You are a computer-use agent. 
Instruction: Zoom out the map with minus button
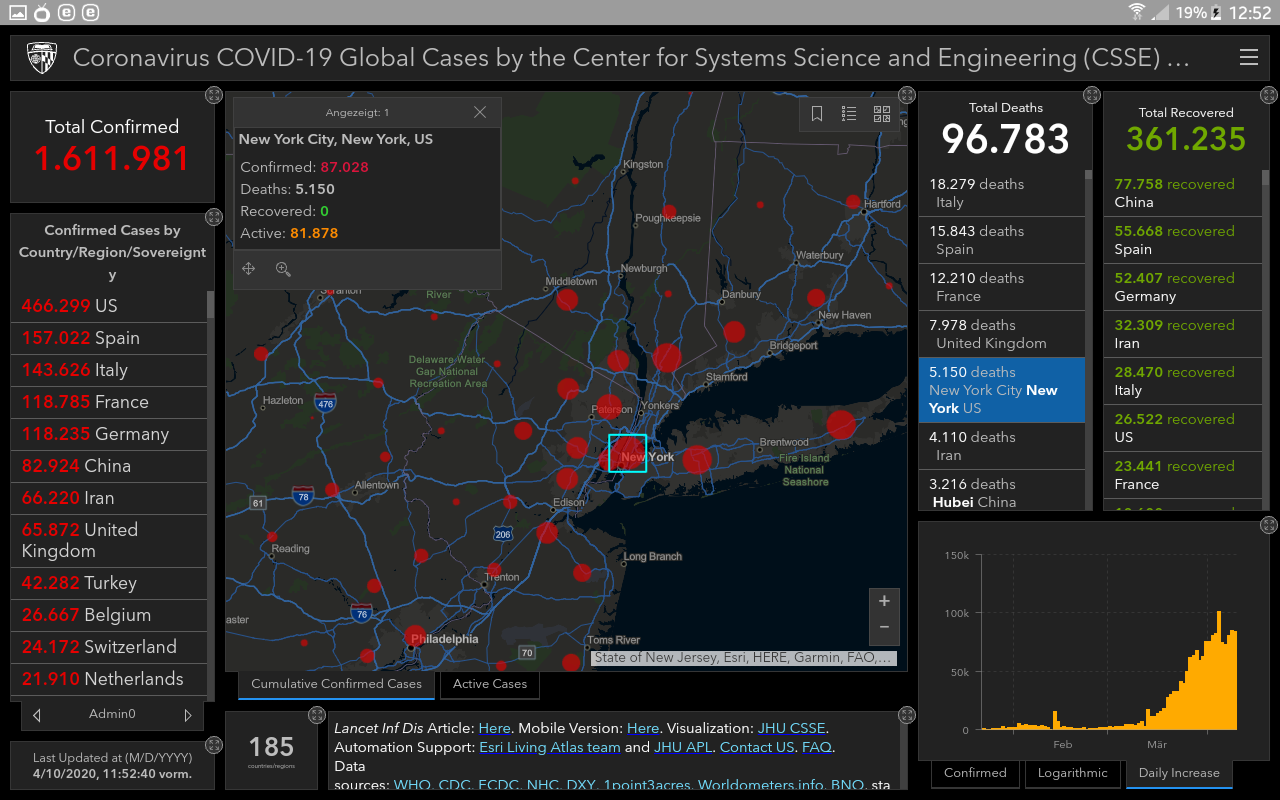click(x=884, y=628)
